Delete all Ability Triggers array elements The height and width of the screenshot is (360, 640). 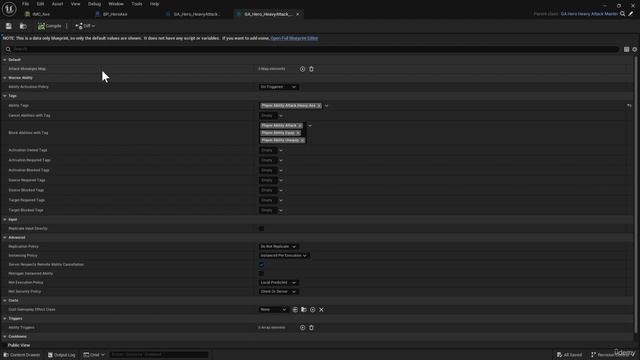click(x=311, y=328)
